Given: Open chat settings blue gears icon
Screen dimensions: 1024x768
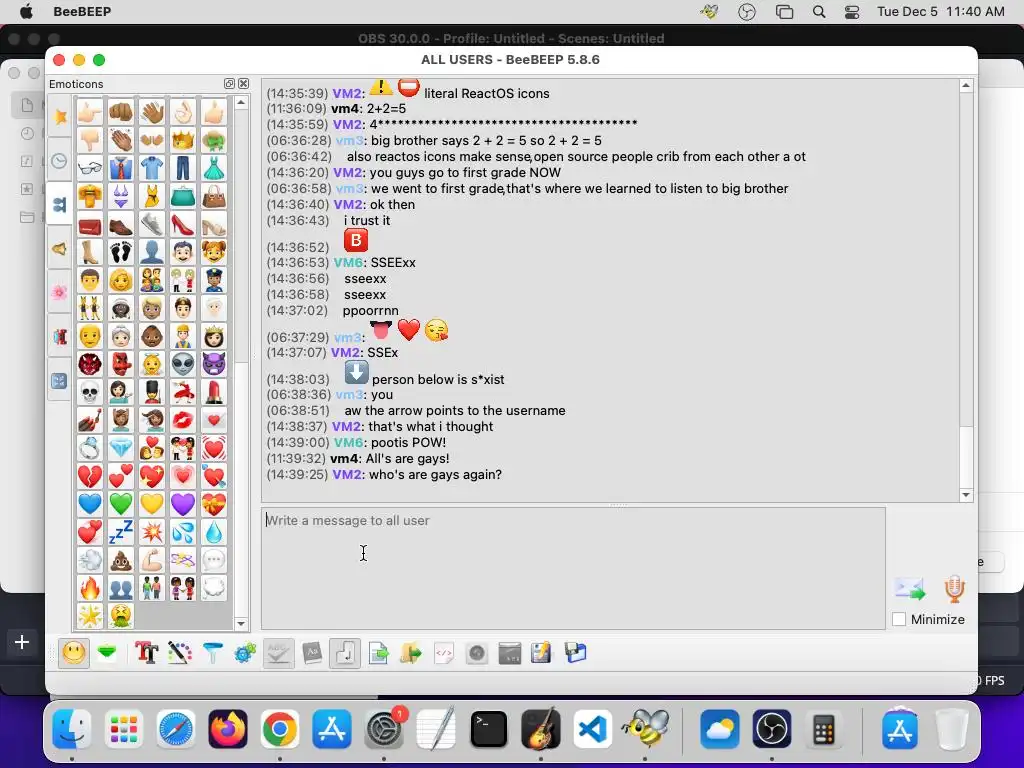Looking at the screenshot, I should (245, 652).
